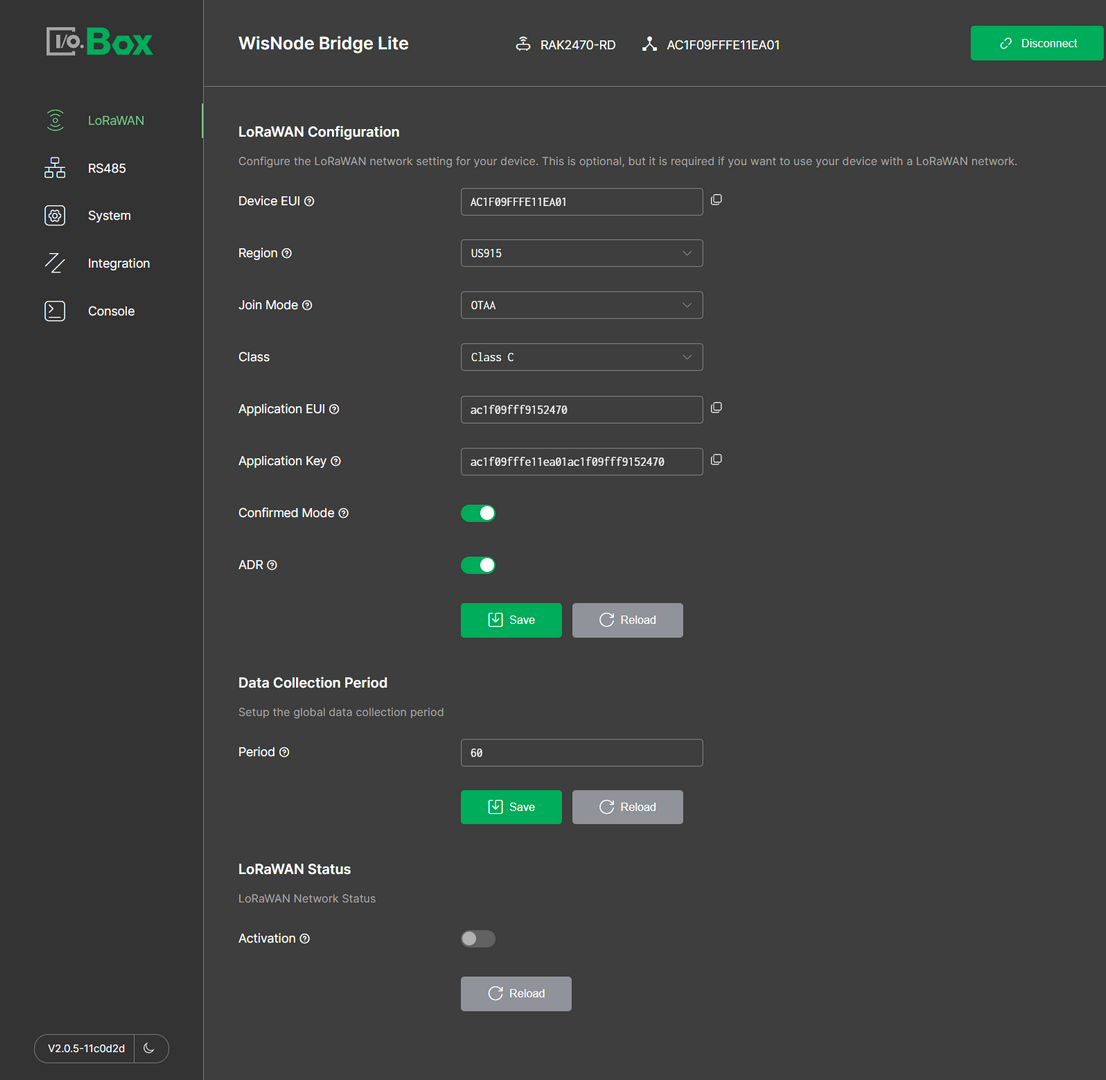The image size is (1106, 1080).
Task: Click the Setup the global data collection period text
Action: pos(341,712)
